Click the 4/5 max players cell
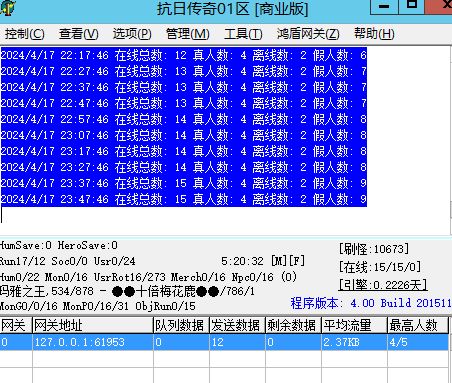Screen dimensions: 452x383 418,342
